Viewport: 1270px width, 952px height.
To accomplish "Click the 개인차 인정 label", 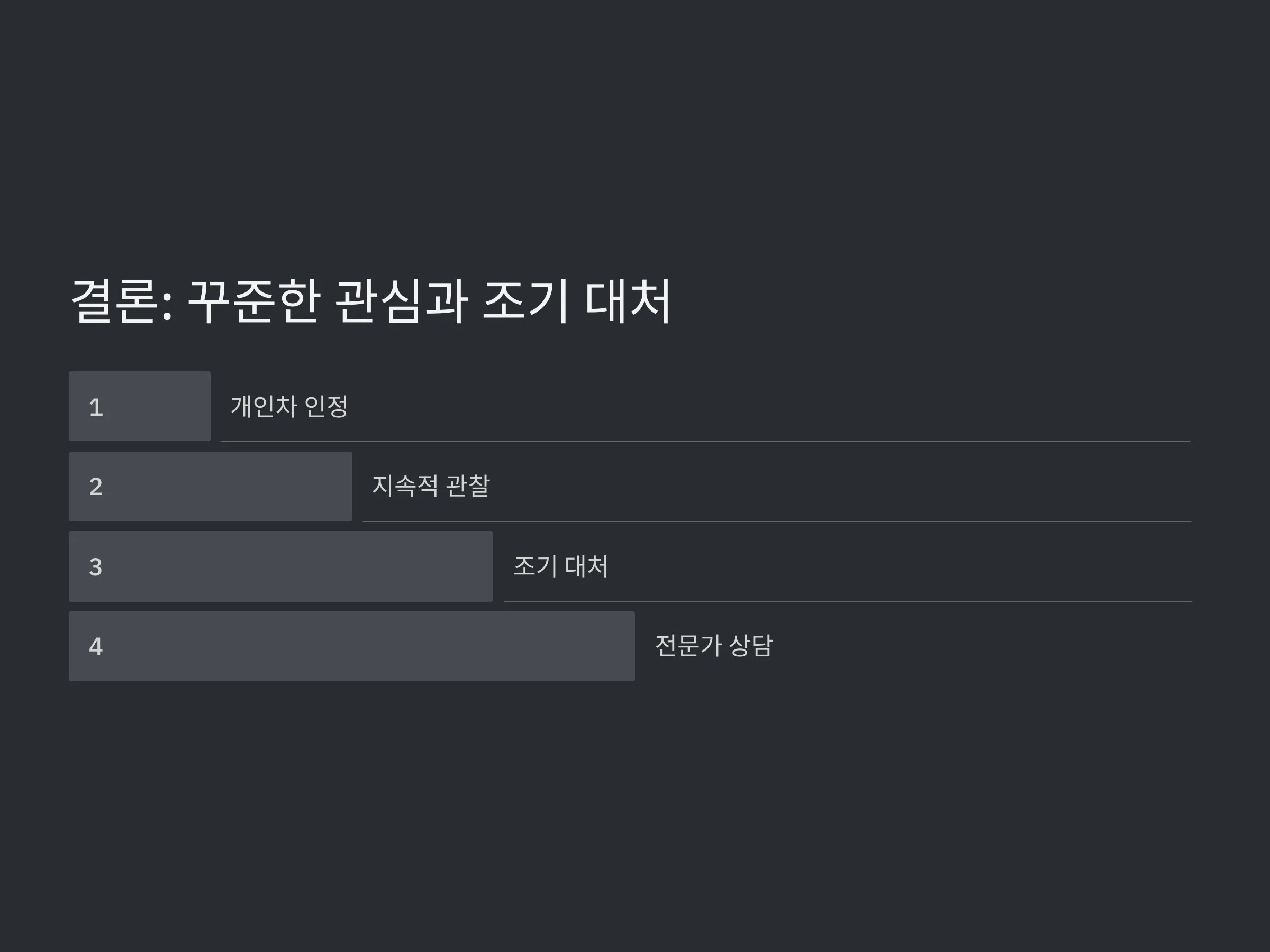I will click(289, 406).
